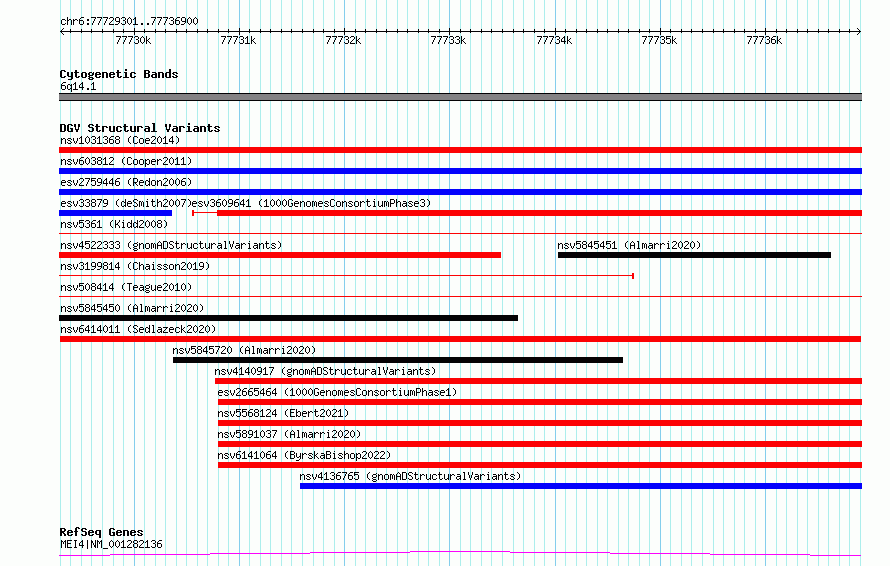
Task: Select nsv5845451 (Almarri2020) label
Action: pyautogui.click(x=629, y=245)
